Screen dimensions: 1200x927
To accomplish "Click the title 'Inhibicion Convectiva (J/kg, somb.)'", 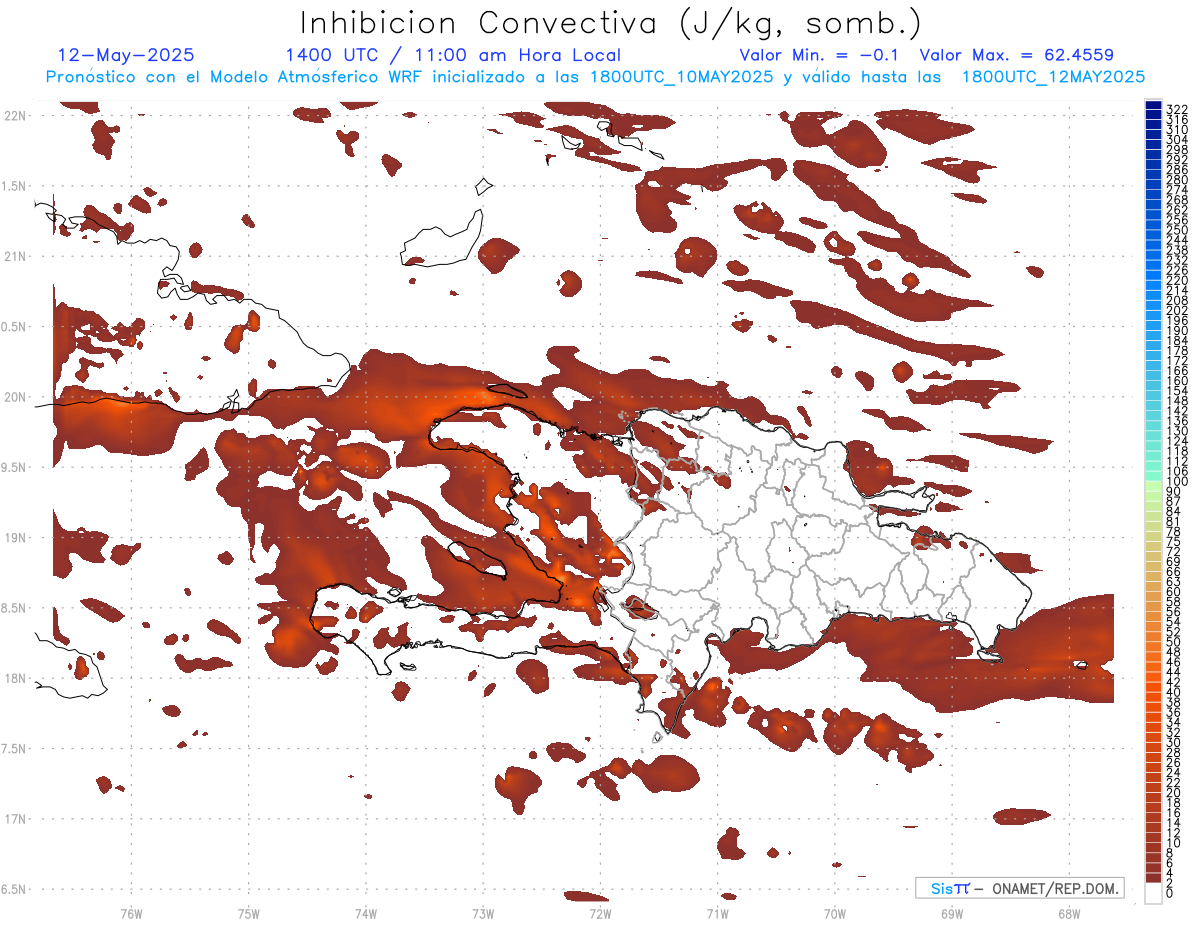I will [611, 23].
